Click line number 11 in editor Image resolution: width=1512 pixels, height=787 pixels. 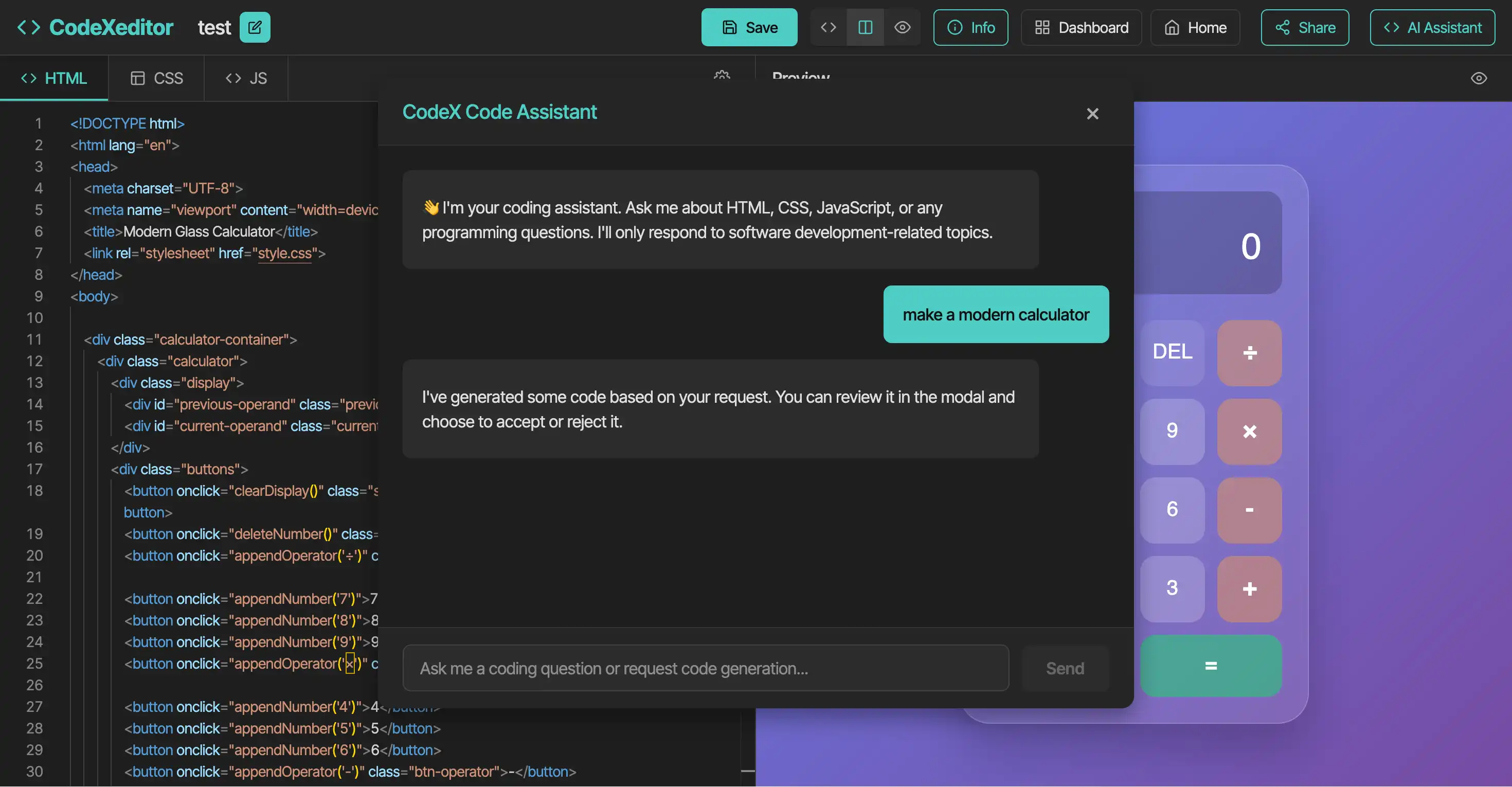click(34, 340)
